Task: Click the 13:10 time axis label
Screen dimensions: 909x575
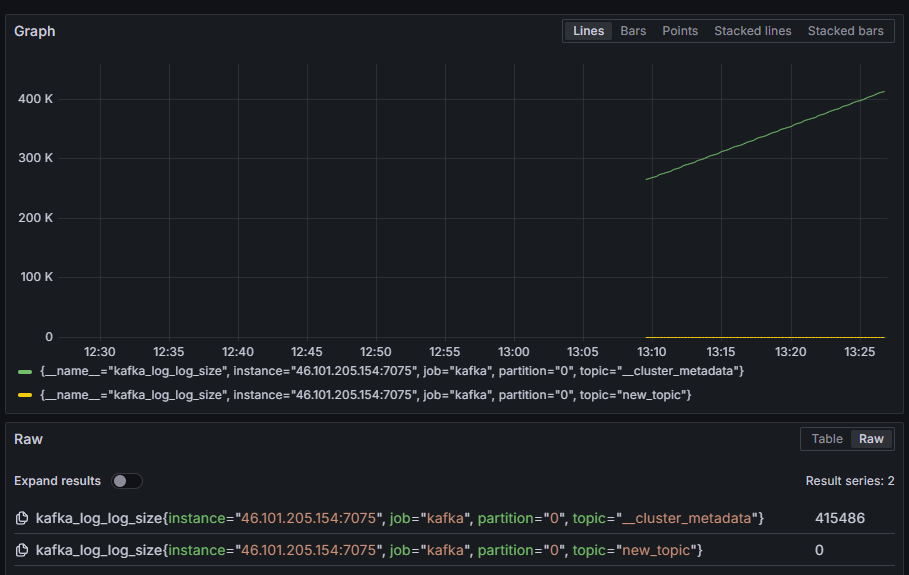Action: [652, 352]
